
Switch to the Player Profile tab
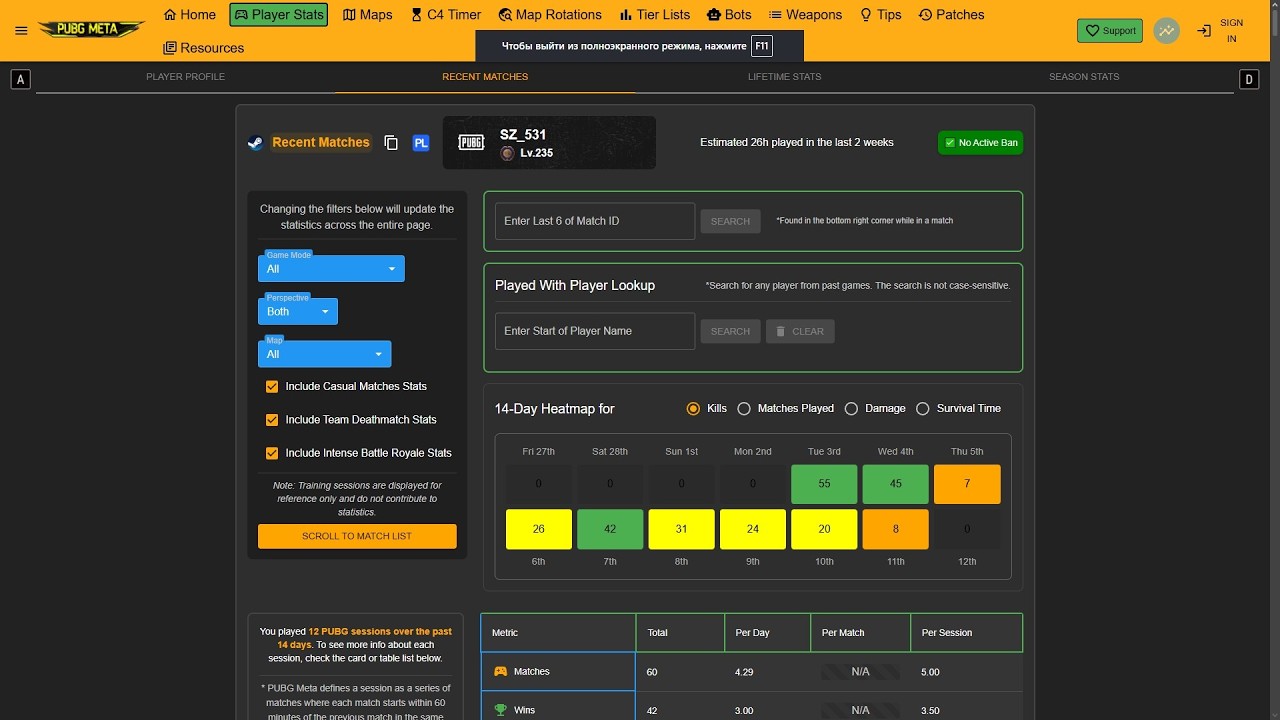tap(185, 77)
